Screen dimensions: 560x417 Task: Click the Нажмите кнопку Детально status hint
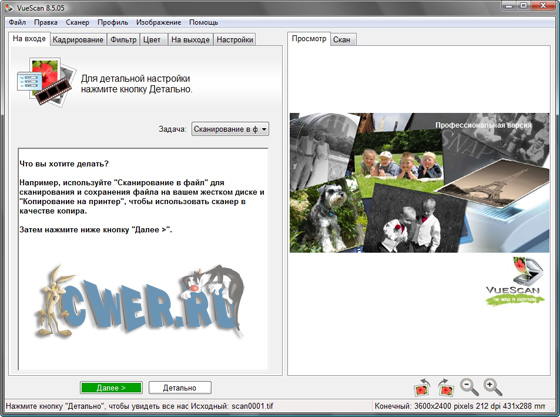97,406
